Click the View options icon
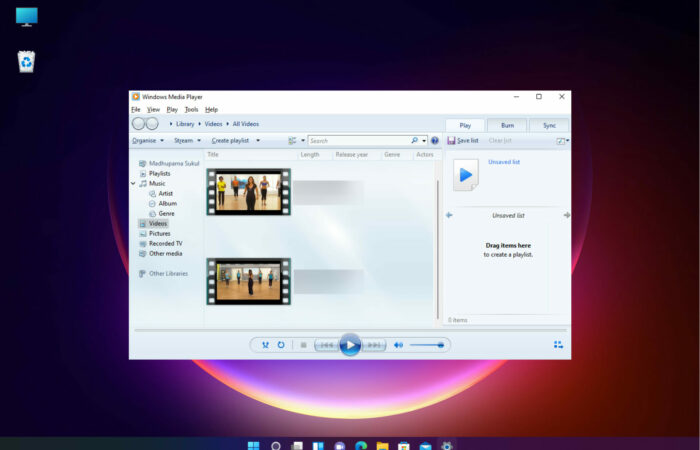700x450 pixels. click(292, 141)
